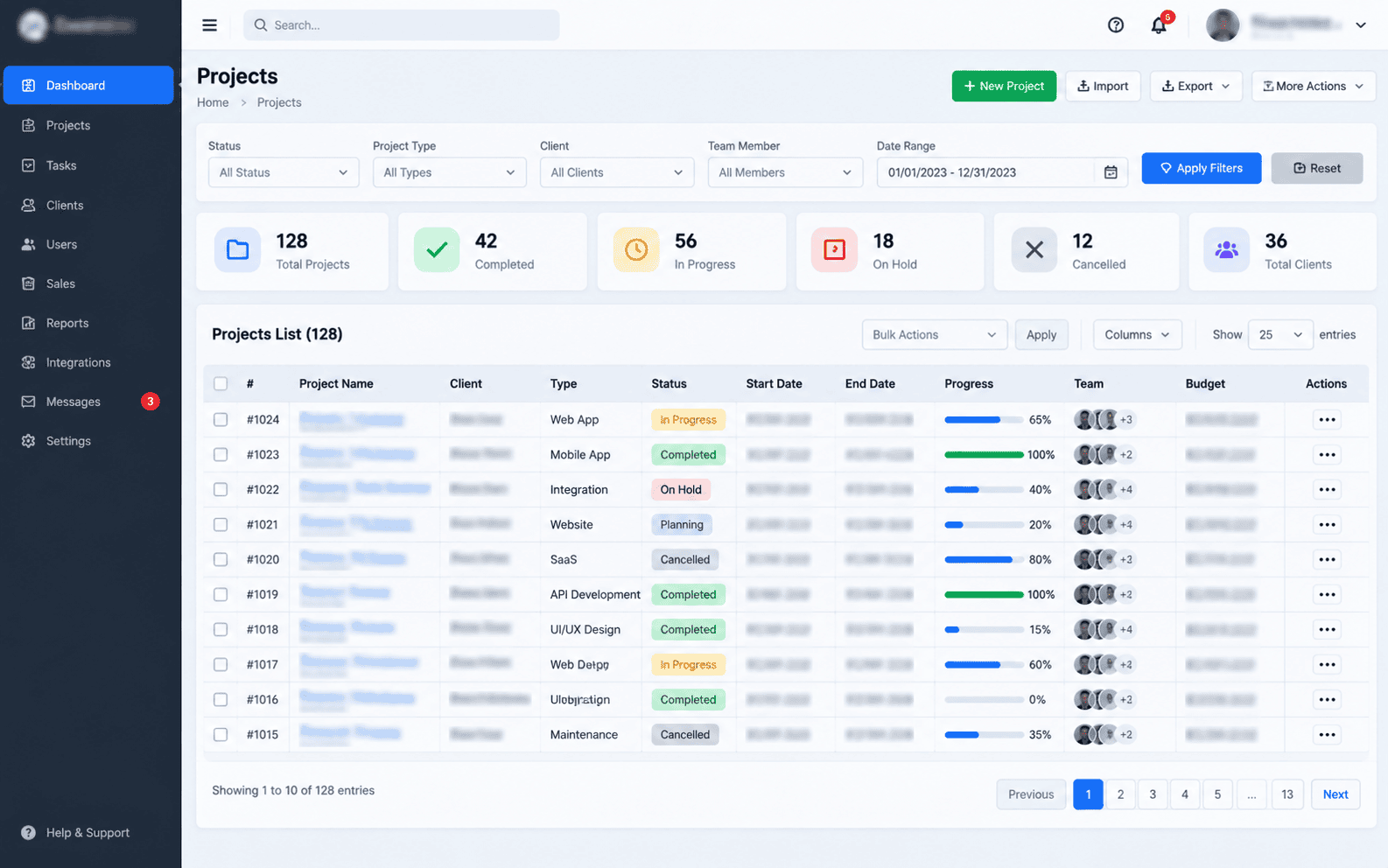Click team avatars for project #1022

pyautogui.click(x=1104, y=490)
